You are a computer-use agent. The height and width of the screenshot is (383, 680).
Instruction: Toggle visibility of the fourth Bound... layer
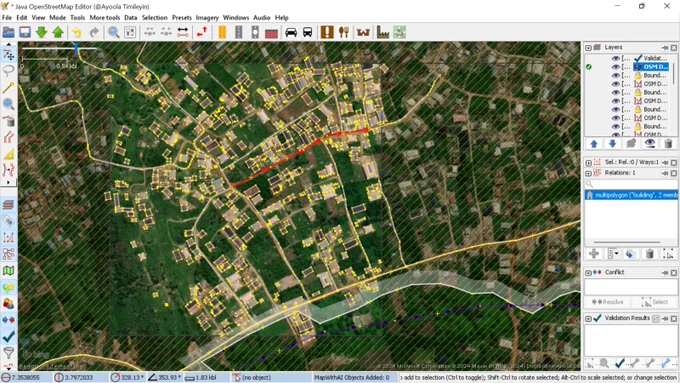click(x=615, y=126)
